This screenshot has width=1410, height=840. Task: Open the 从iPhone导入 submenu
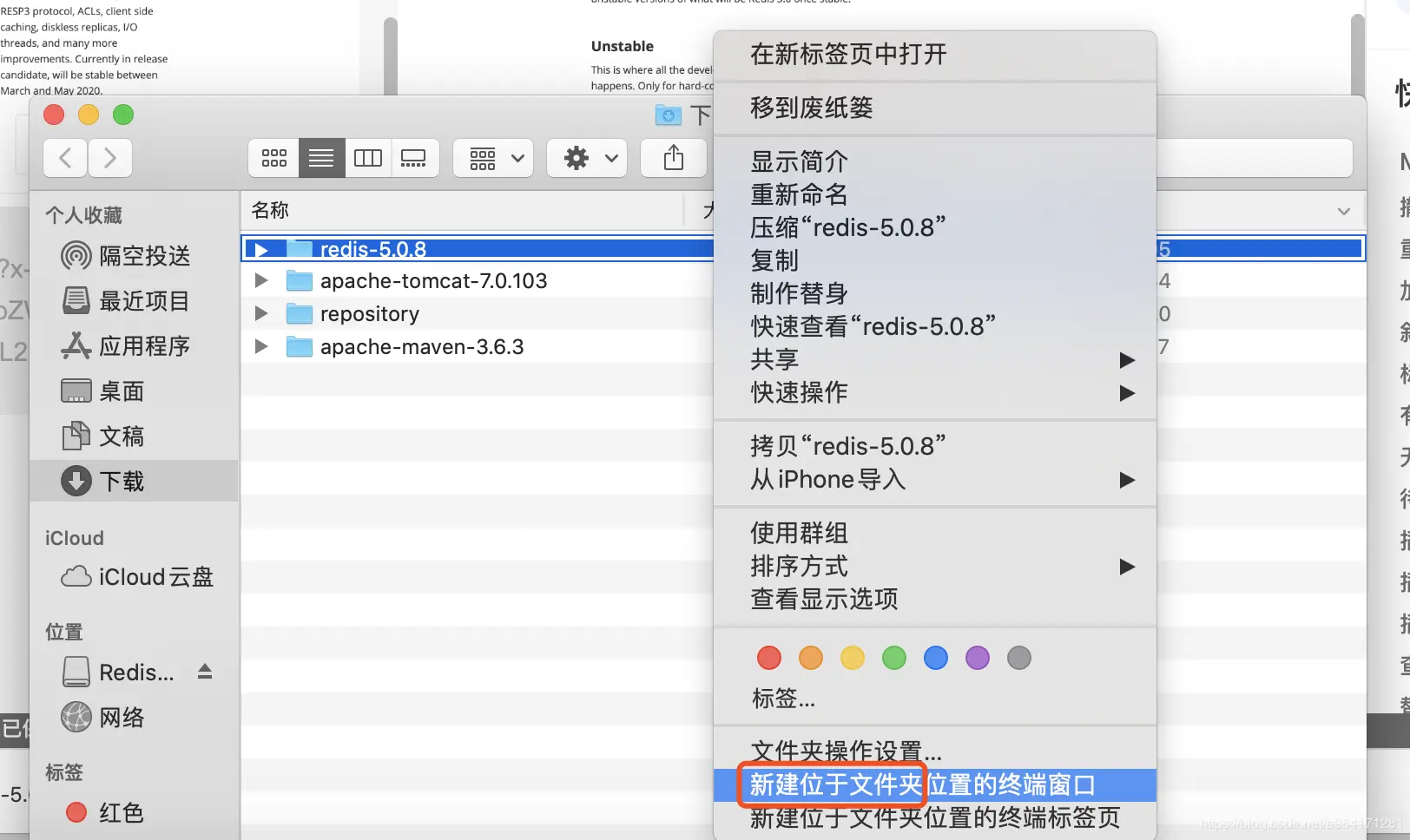(x=935, y=479)
